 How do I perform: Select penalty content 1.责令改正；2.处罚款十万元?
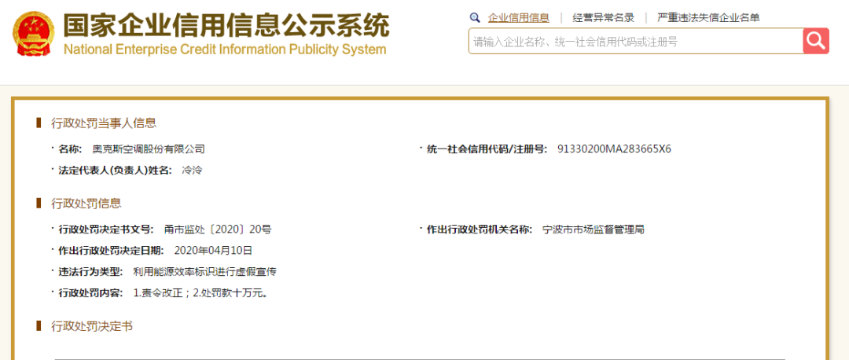(x=200, y=293)
